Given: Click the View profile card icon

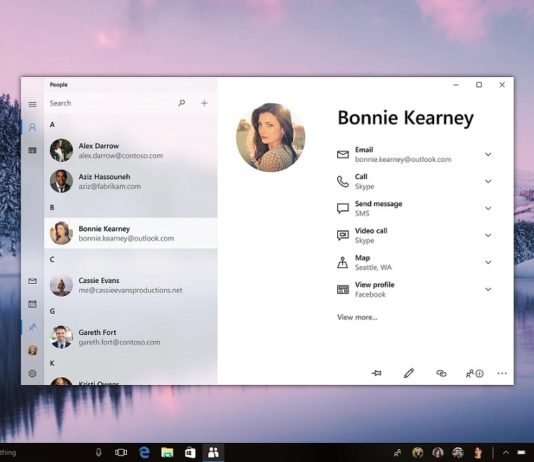Looking at the screenshot, I should (343, 289).
